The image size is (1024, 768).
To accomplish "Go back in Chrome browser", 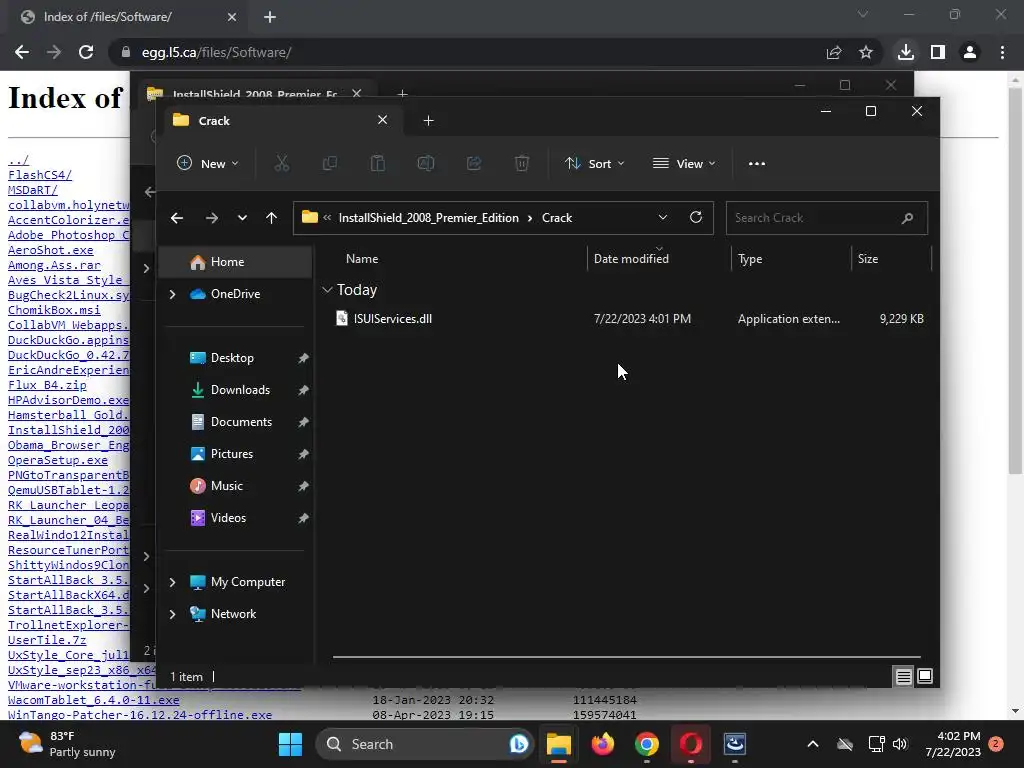I will point(22,52).
